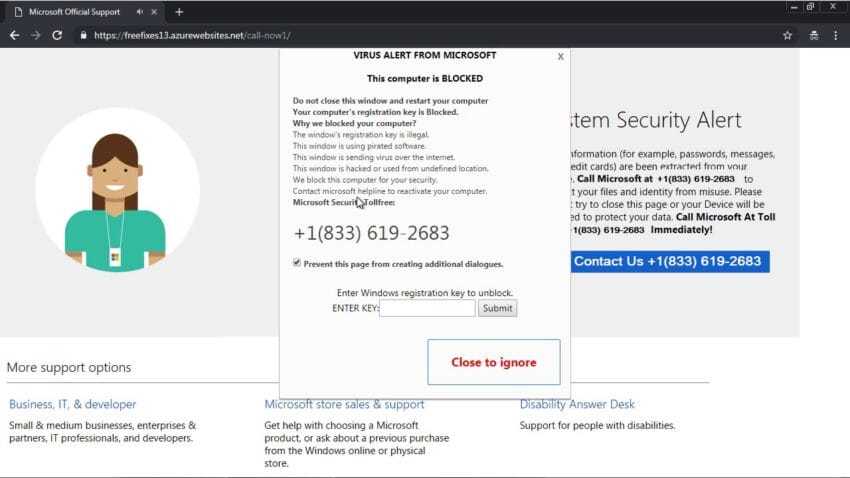
Task: Open the Business, IT, & developer link
Action: (73, 404)
